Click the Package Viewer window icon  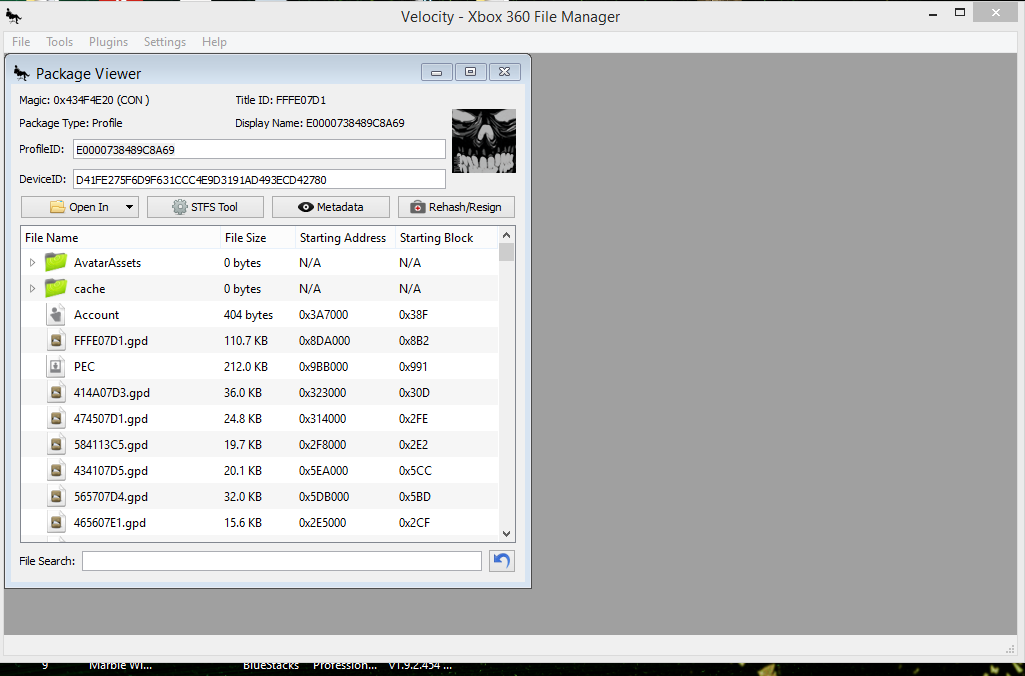click(22, 73)
